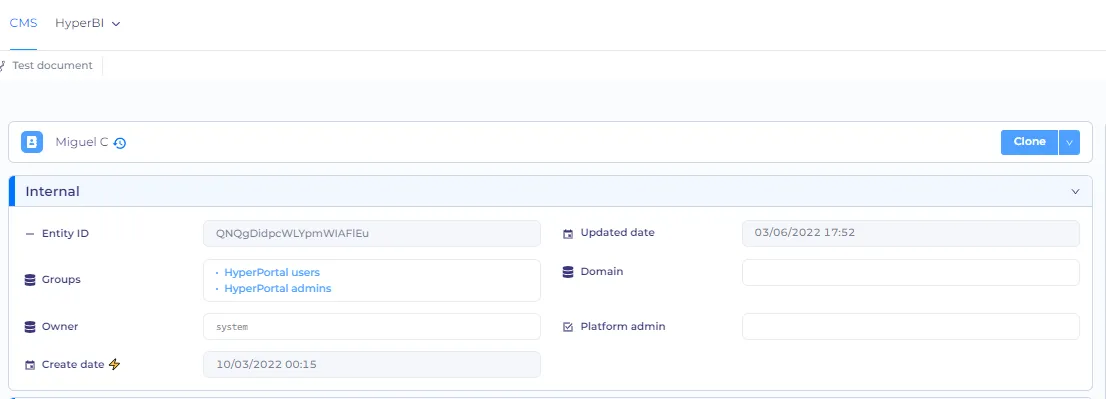Click the Miguel C entity name
The height and width of the screenshot is (399, 1106).
point(82,142)
